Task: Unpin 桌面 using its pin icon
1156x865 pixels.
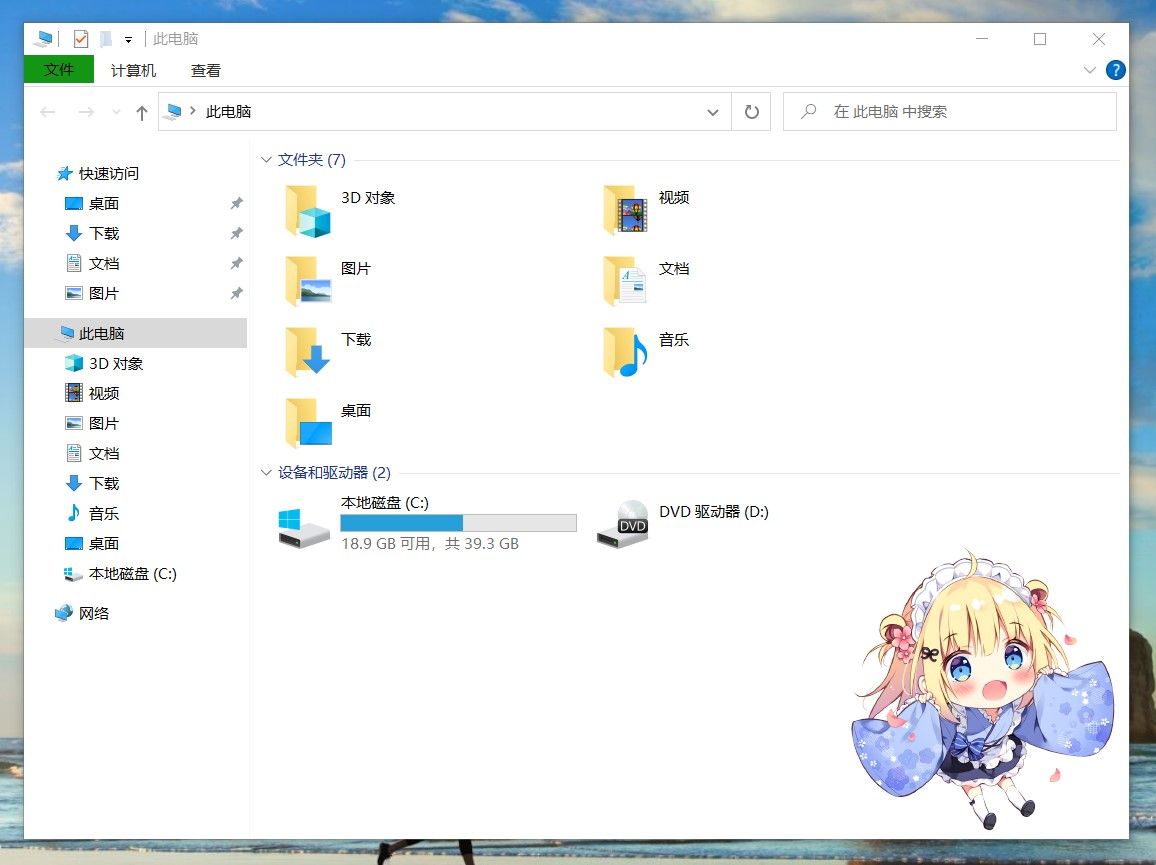Action: (236, 204)
